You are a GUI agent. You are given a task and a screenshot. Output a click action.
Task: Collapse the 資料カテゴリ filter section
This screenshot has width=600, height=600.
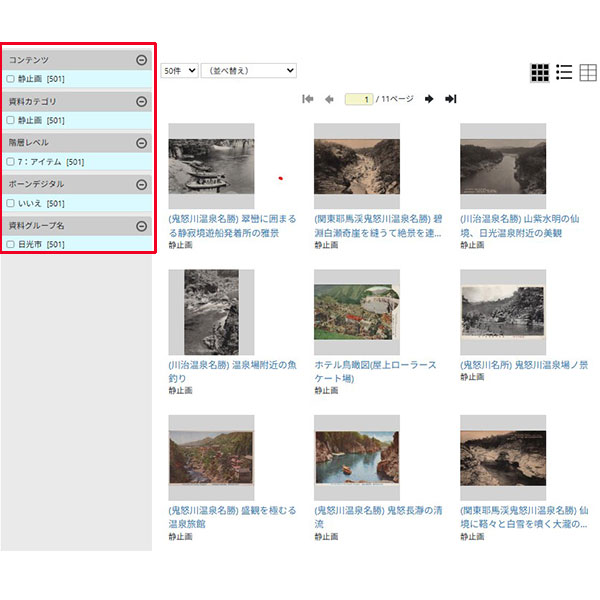tap(142, 101)
